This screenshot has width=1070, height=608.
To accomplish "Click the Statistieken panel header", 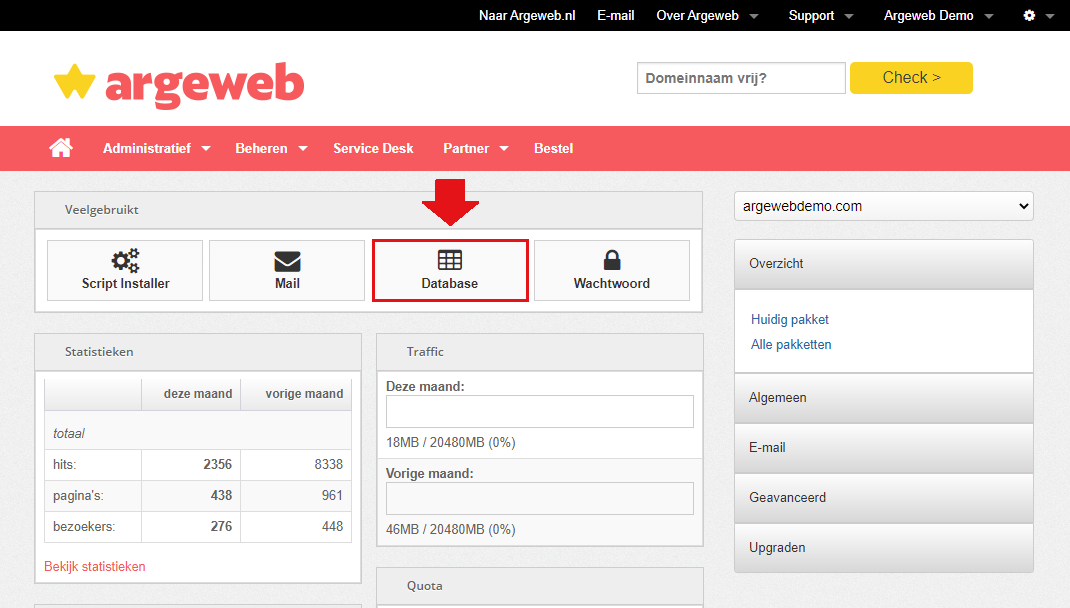I will 198,352.
